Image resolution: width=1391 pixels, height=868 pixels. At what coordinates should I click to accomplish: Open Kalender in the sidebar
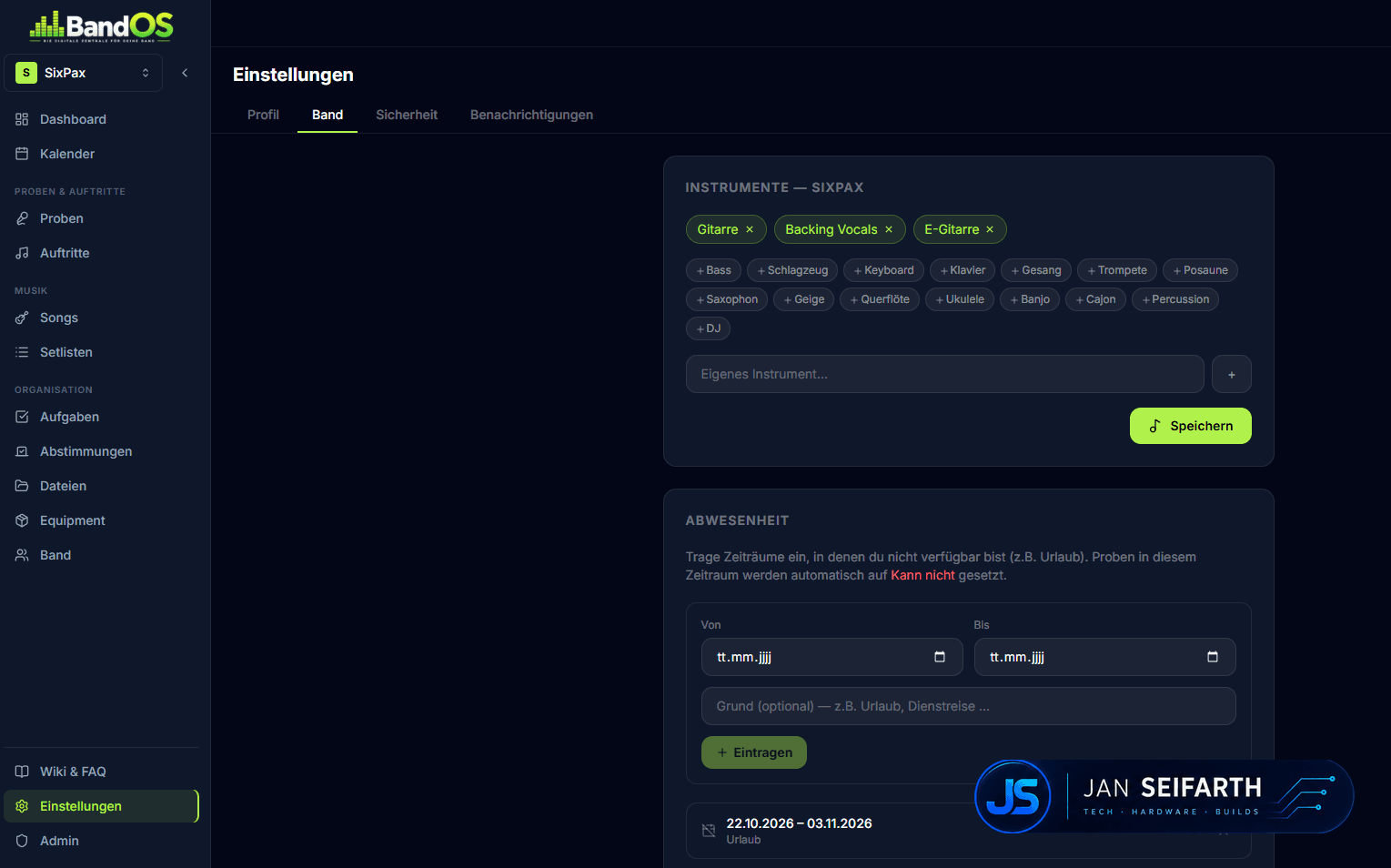(x=100, y=154)
